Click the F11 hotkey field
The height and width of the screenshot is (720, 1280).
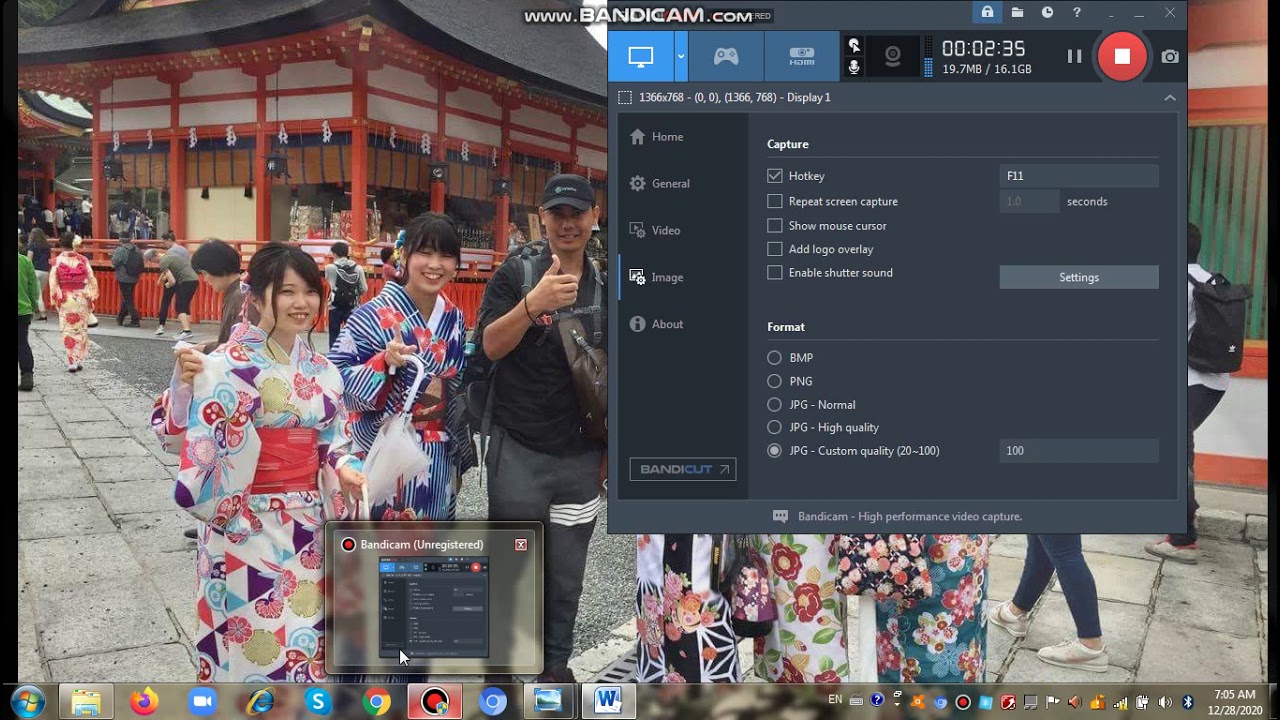click(x=1079, y=176)
